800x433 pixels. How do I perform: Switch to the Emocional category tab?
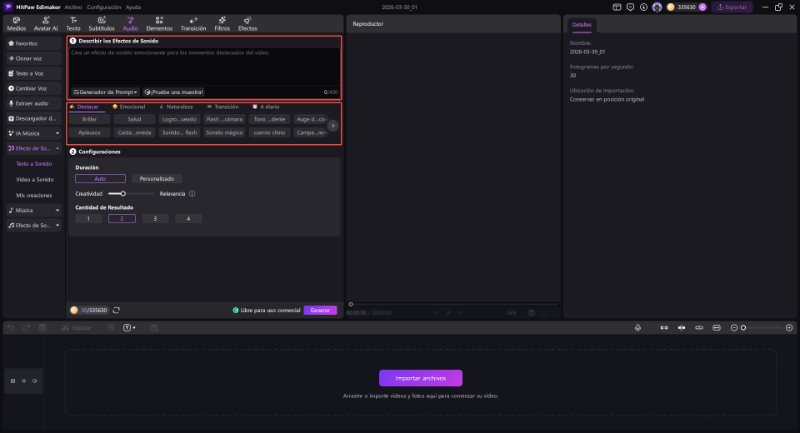point(129,107)
